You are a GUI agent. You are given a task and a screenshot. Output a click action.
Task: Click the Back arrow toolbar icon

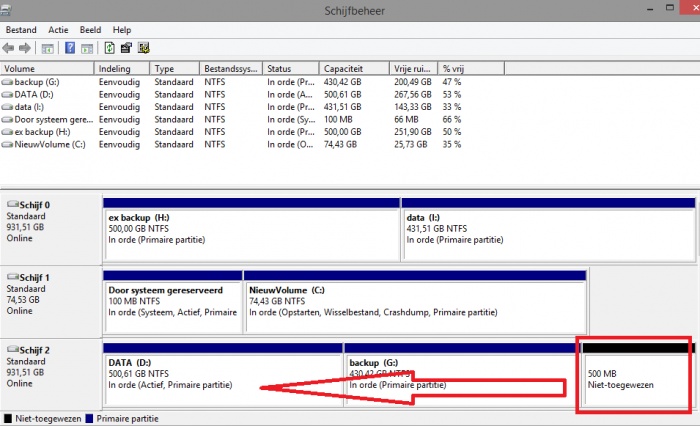click(x=8, y=48)
